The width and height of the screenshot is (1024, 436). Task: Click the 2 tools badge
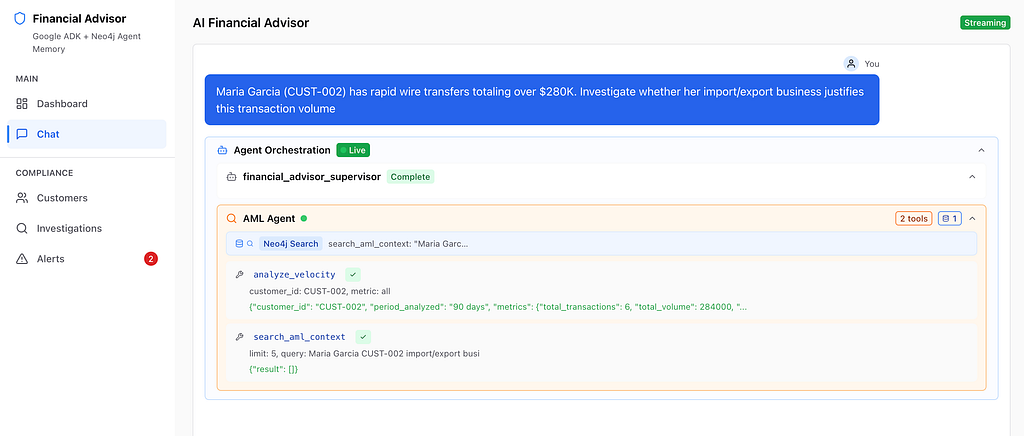913,218
